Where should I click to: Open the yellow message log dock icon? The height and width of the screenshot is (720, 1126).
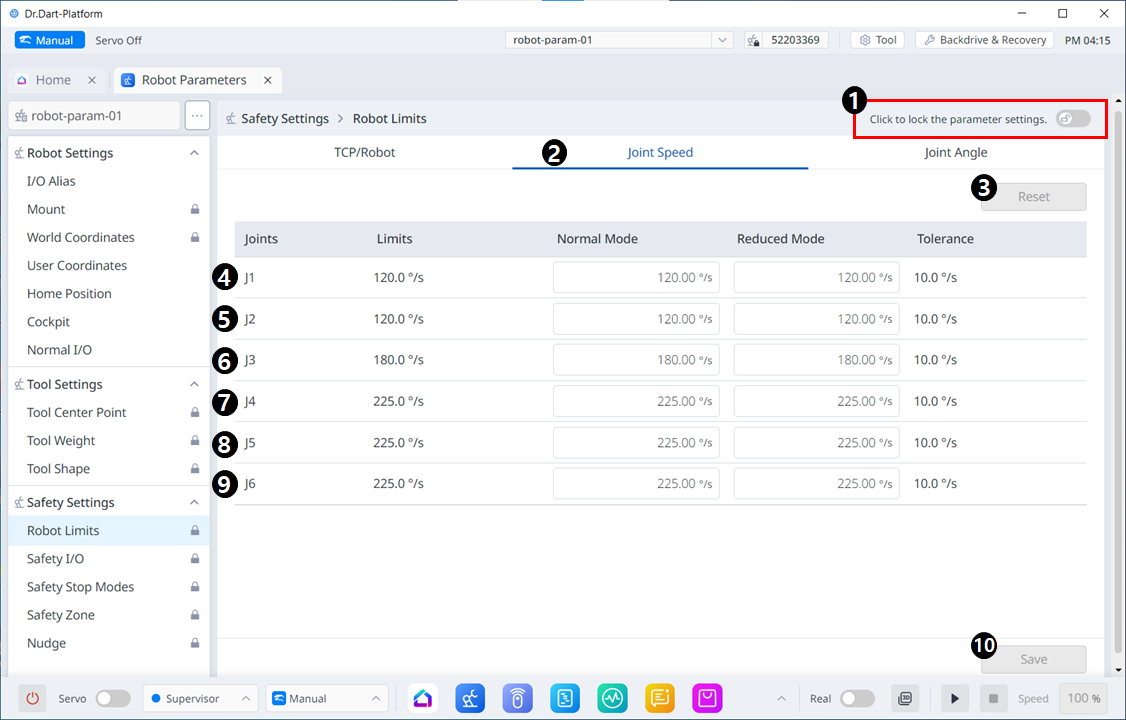pos(660,698)
